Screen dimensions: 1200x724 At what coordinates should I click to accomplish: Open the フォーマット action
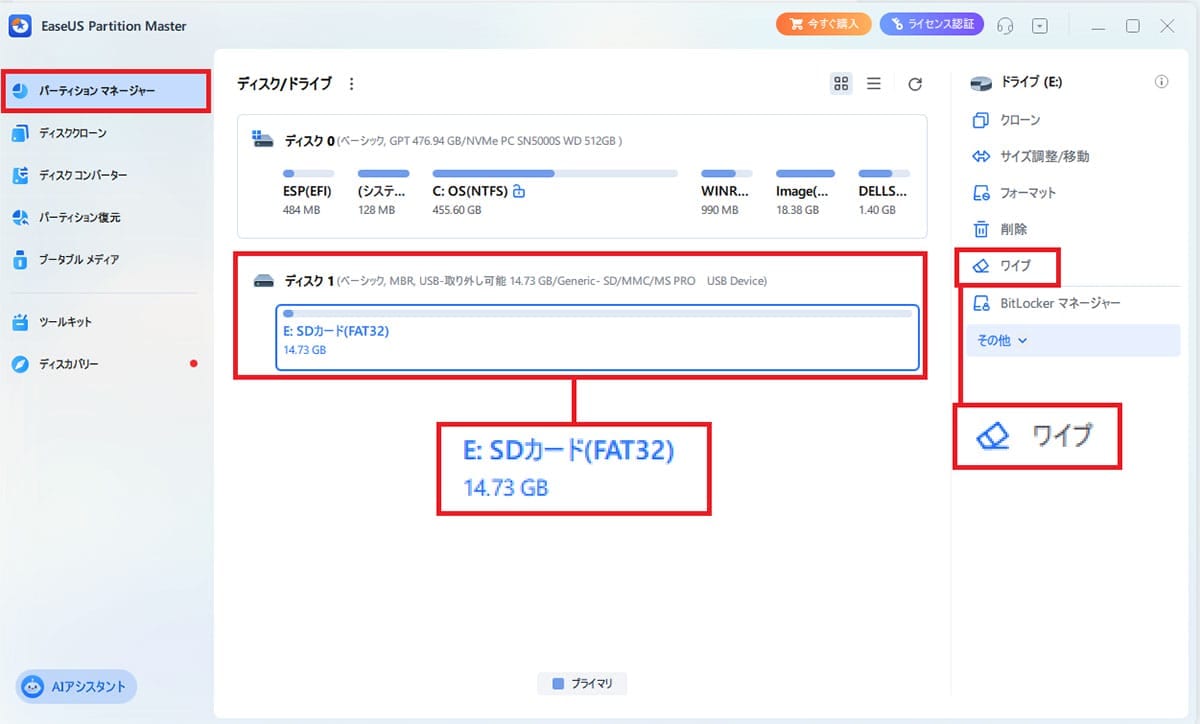click(x=1010, y=192)
